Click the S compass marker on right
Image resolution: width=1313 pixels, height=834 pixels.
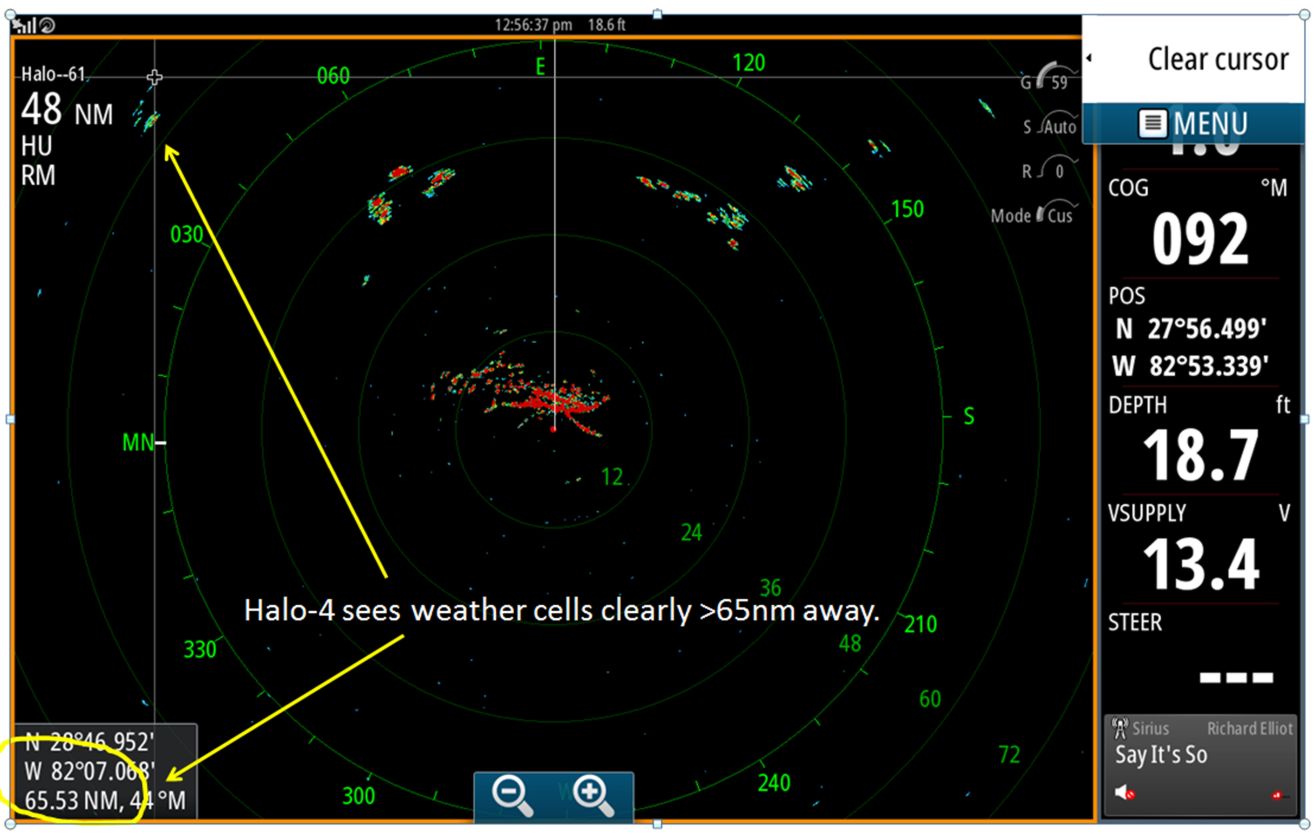pos(969,416)
